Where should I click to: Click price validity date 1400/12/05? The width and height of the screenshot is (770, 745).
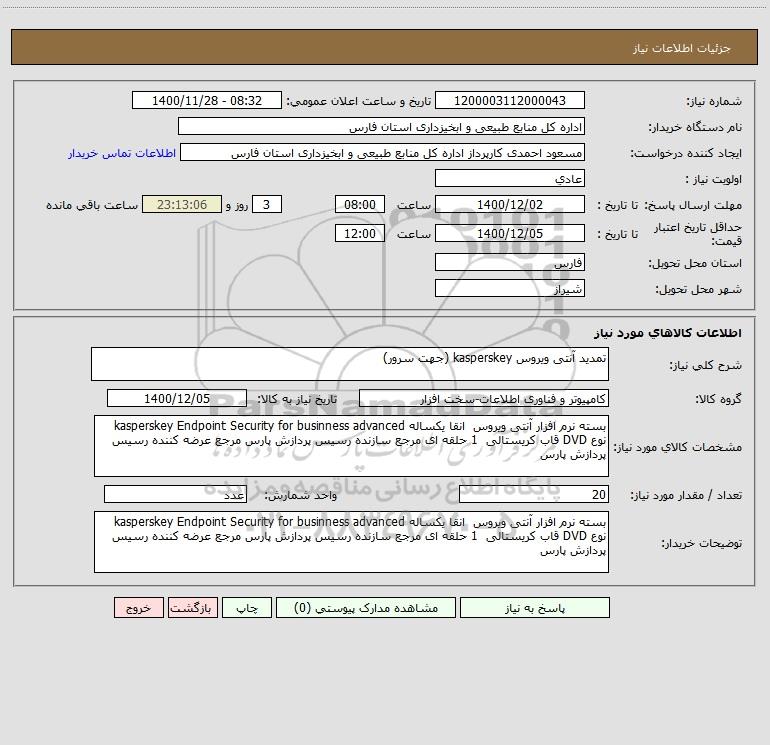[510, 234]
